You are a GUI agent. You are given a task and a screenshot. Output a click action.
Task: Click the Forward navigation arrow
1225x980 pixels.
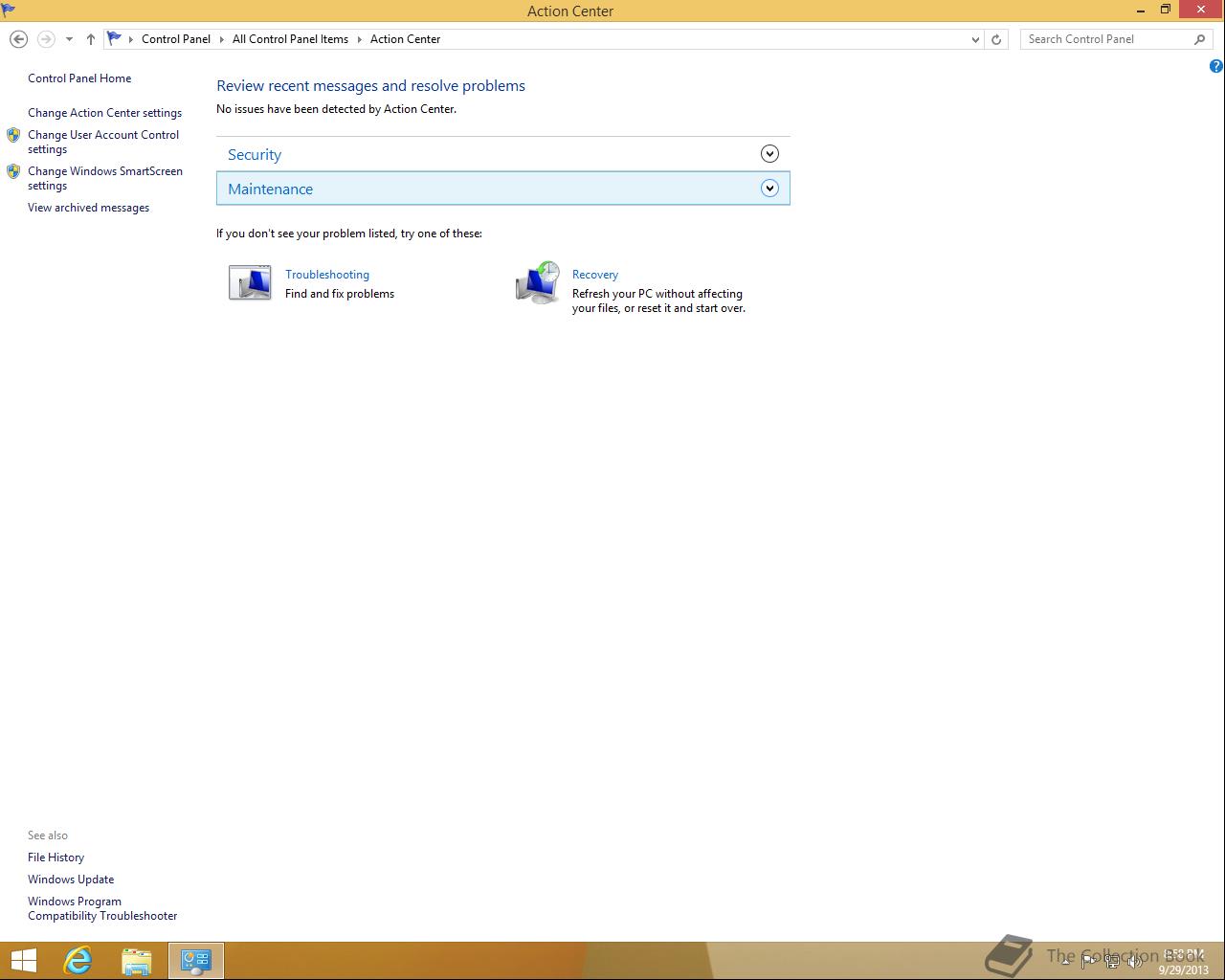[45, 39]
